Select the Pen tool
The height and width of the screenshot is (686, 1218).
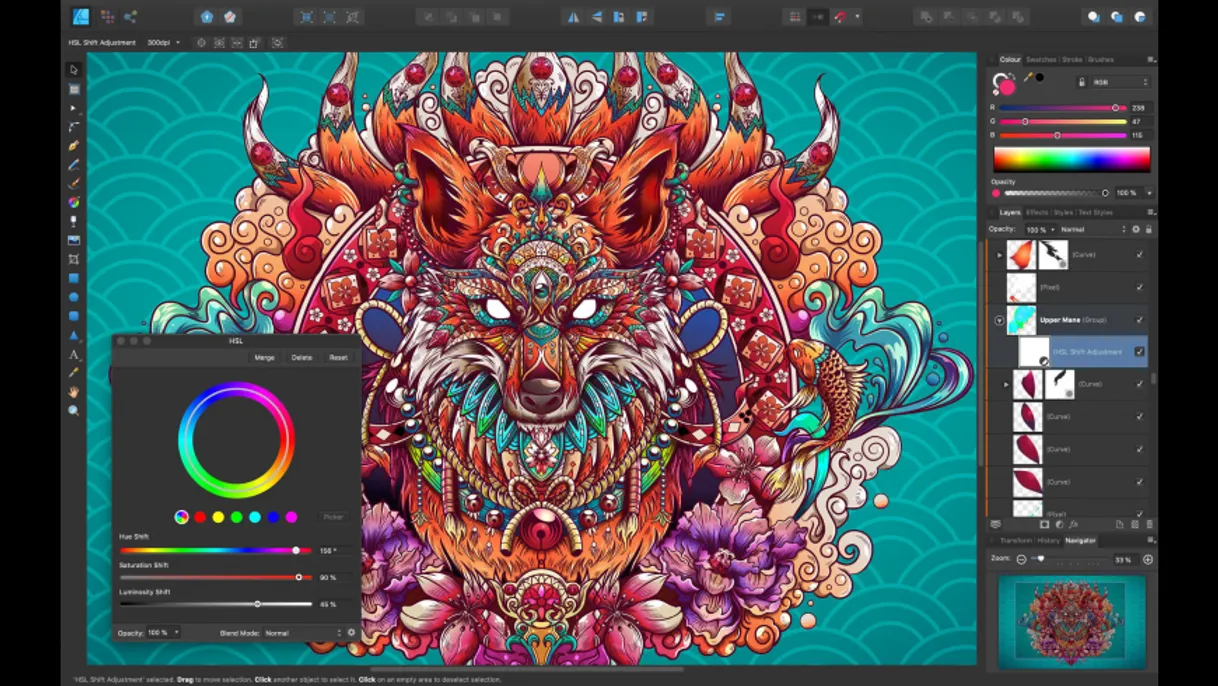point(74,146)
